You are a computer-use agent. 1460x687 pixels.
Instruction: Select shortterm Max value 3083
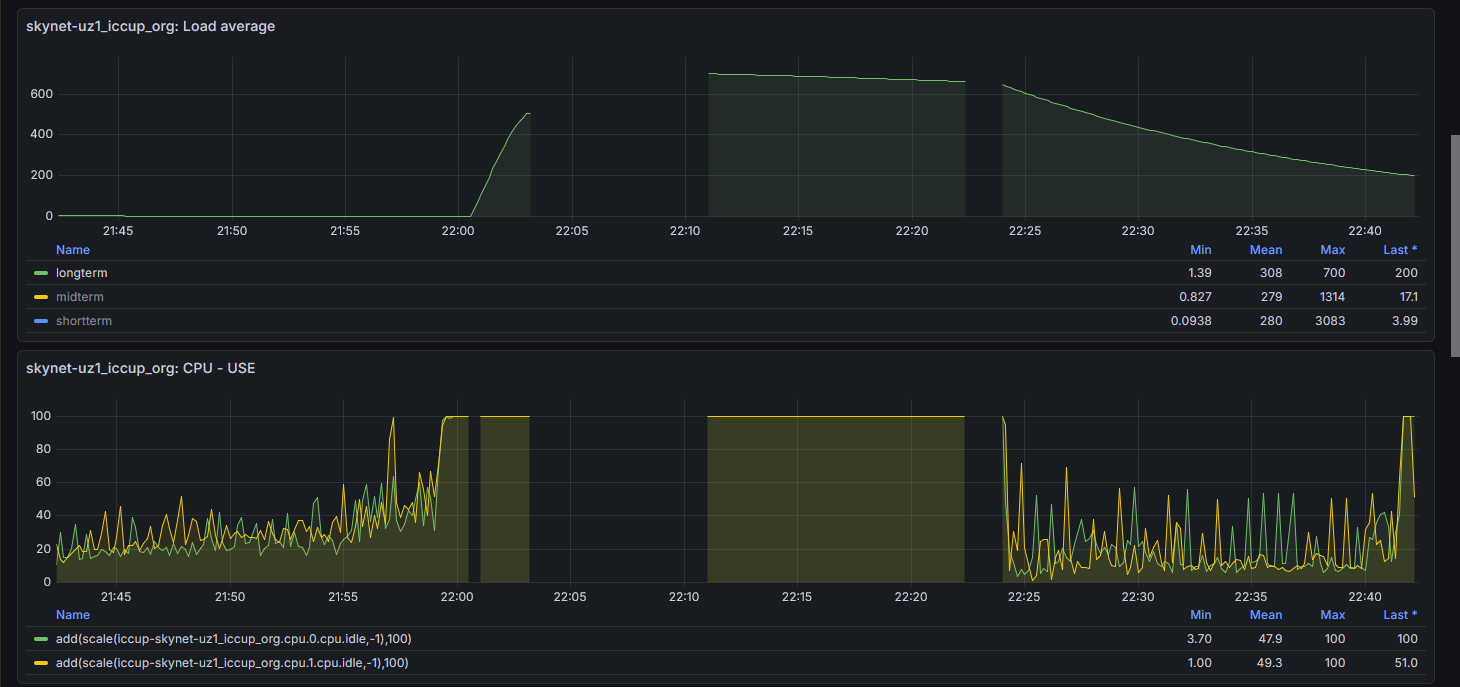[x=1330, y=321]
